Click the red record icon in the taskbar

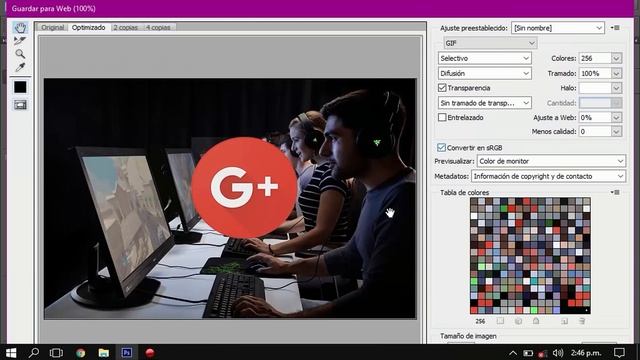point(150,353)
